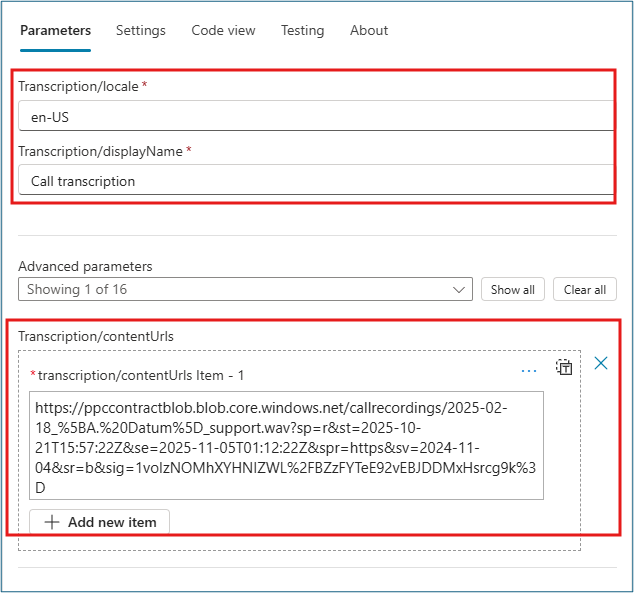Click the Transcription/displayName input field
The image size is (634, 593).
(x=316, y=180)
